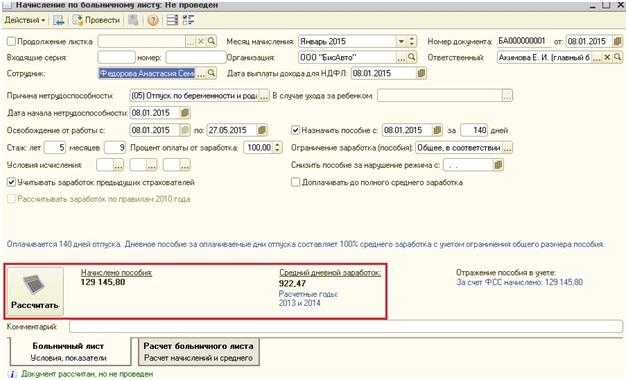Viewport: 628px width, 380px height.
Task: Open calendar for the document date 08.01.2015
Action: (617, 41)
